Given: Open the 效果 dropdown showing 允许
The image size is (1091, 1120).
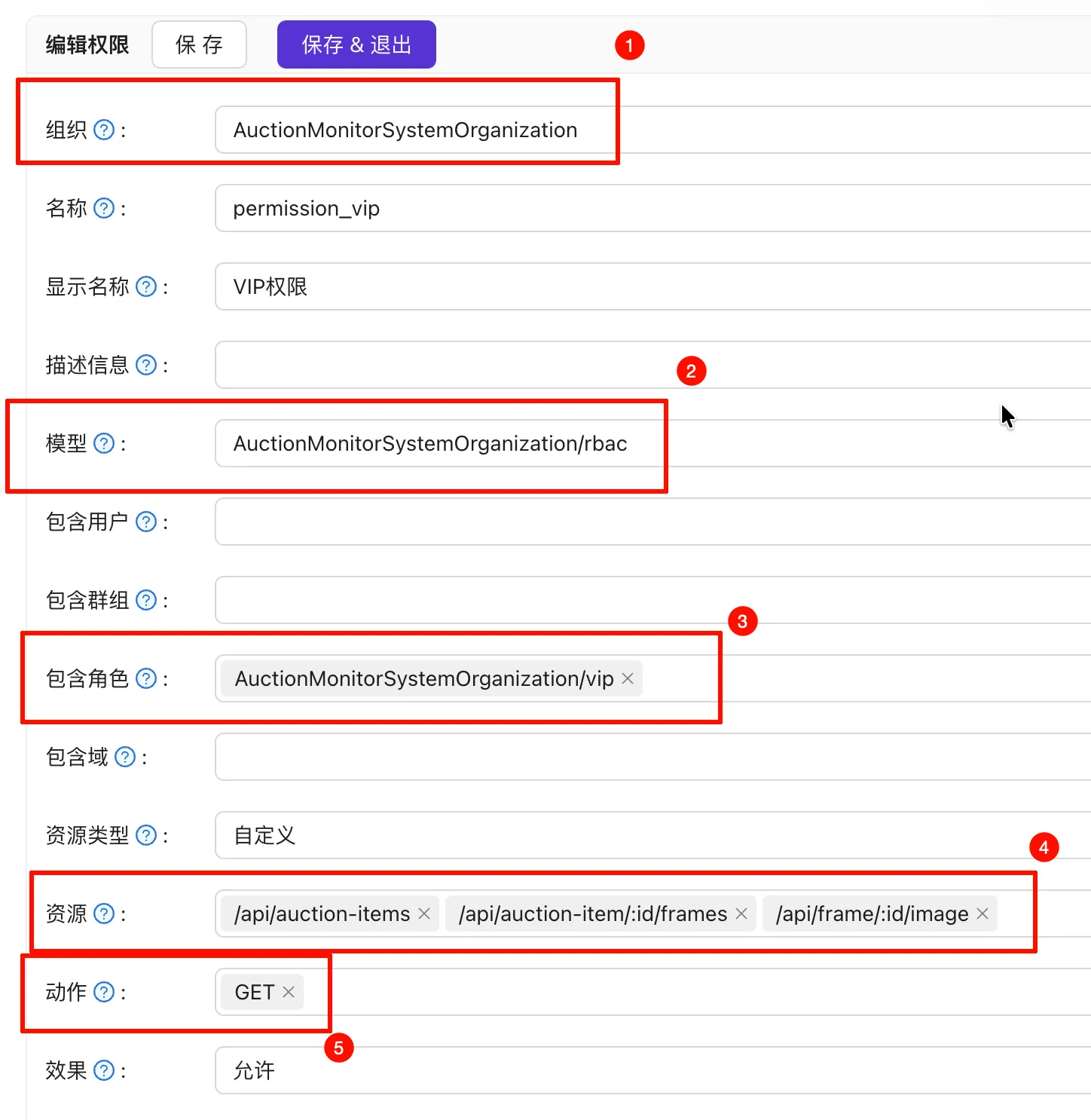Looking at the screenshot, I should point(648,1070).
